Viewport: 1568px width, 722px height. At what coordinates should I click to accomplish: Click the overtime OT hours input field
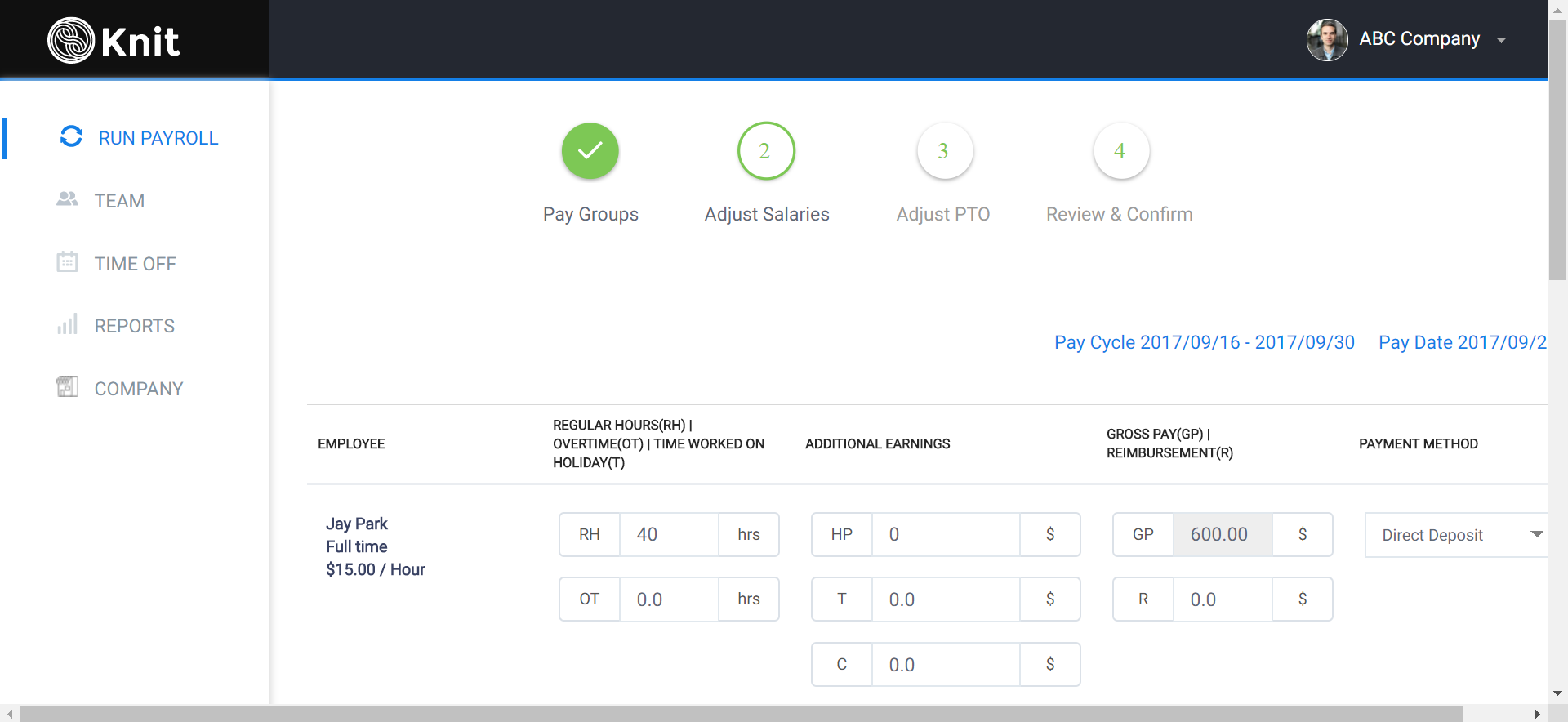[x=669, y=599]
